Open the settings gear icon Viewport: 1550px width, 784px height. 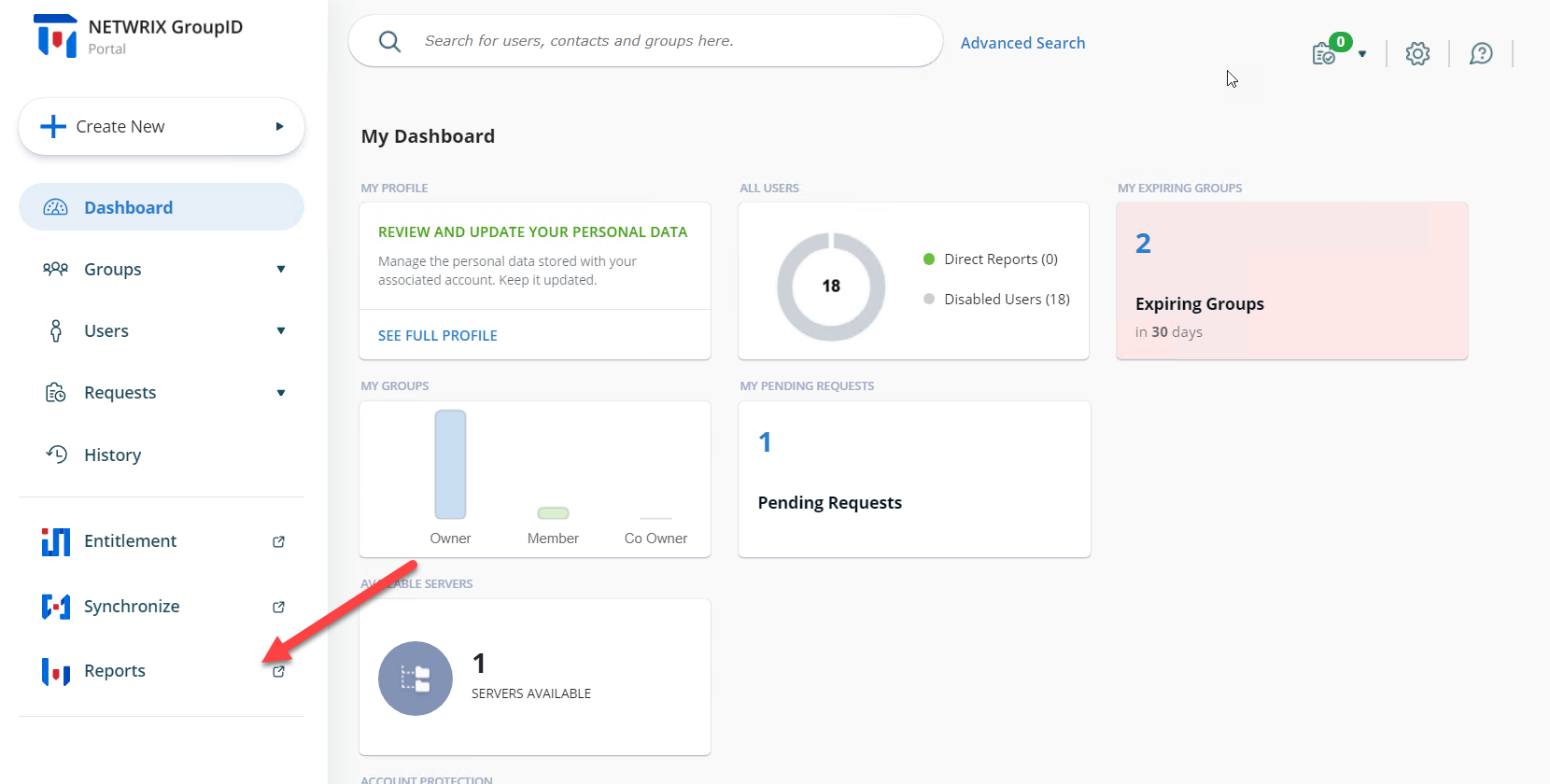coord(1417,54)
